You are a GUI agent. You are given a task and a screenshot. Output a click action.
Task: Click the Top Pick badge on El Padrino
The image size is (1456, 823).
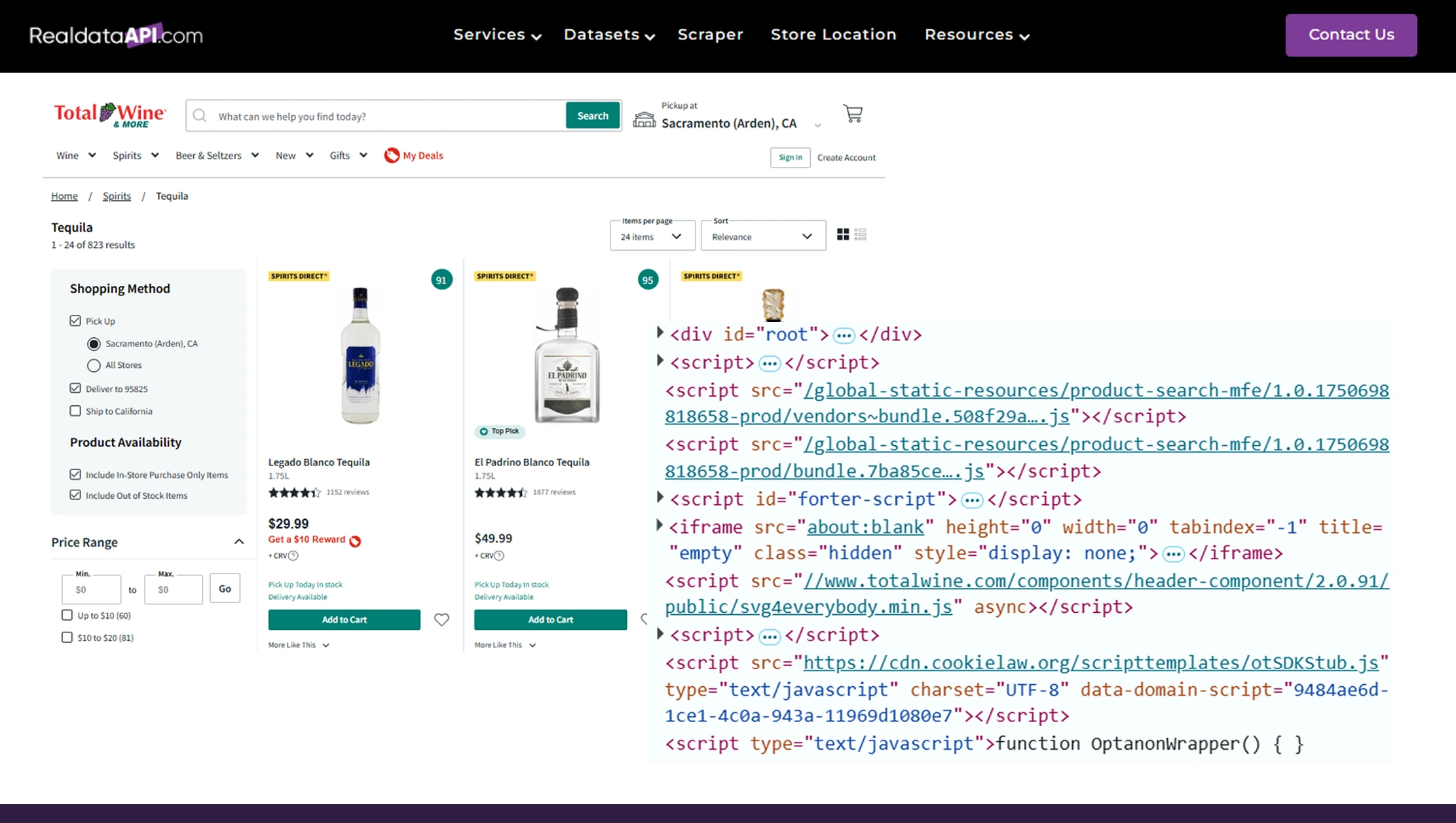pos(499,431)
